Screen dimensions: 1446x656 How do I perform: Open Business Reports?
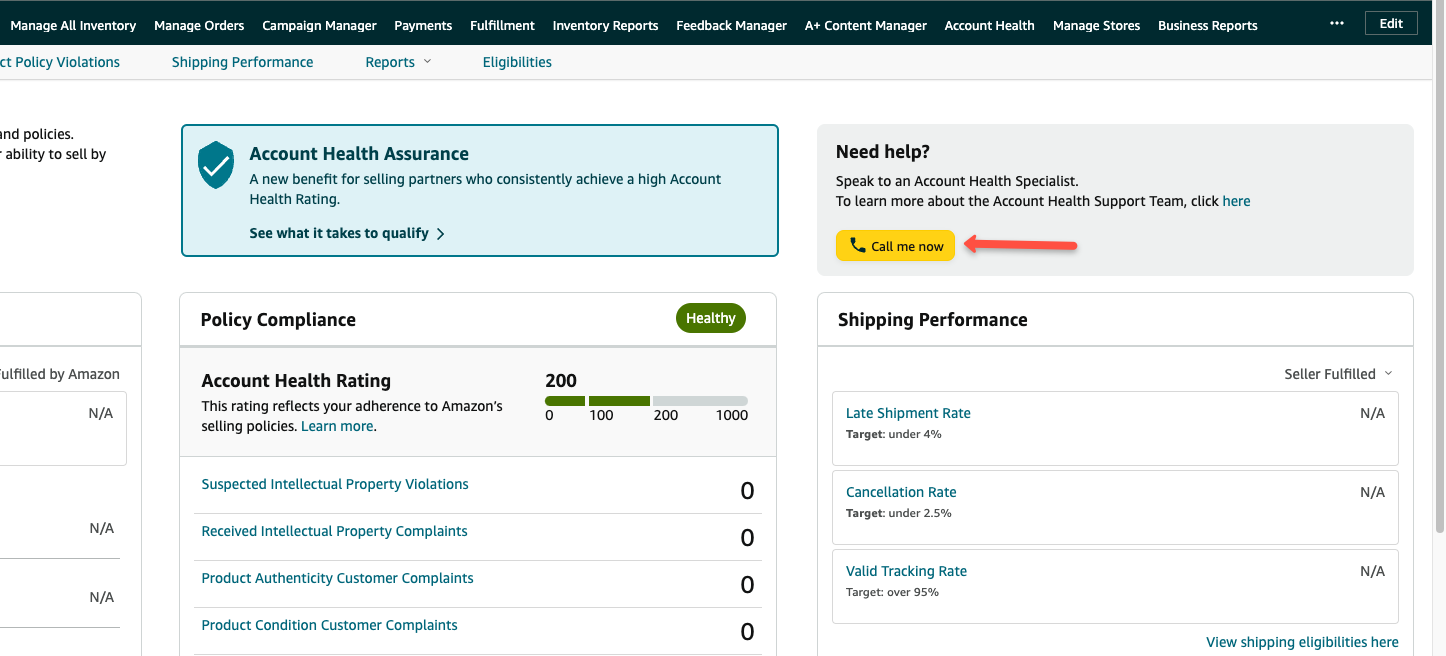click(1207, 26)
